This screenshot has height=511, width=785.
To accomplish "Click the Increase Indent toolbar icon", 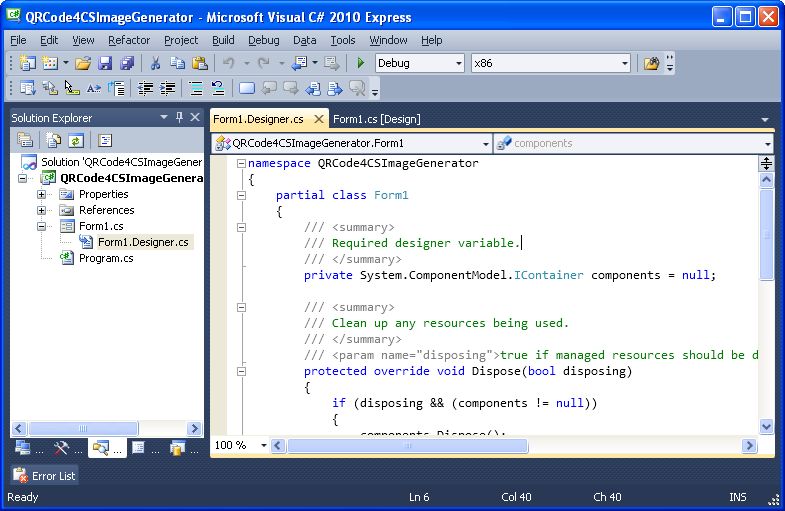I will 169,89.
